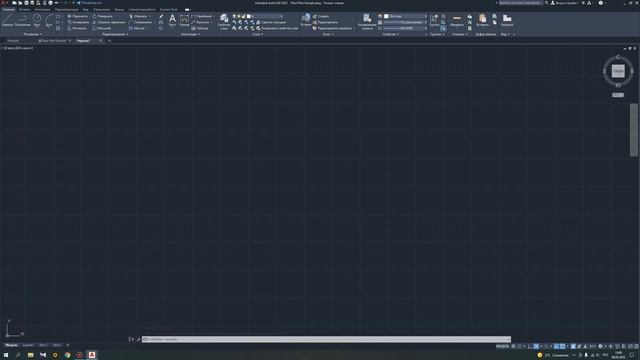Open the Главная ribbon tab

(8, 9)
